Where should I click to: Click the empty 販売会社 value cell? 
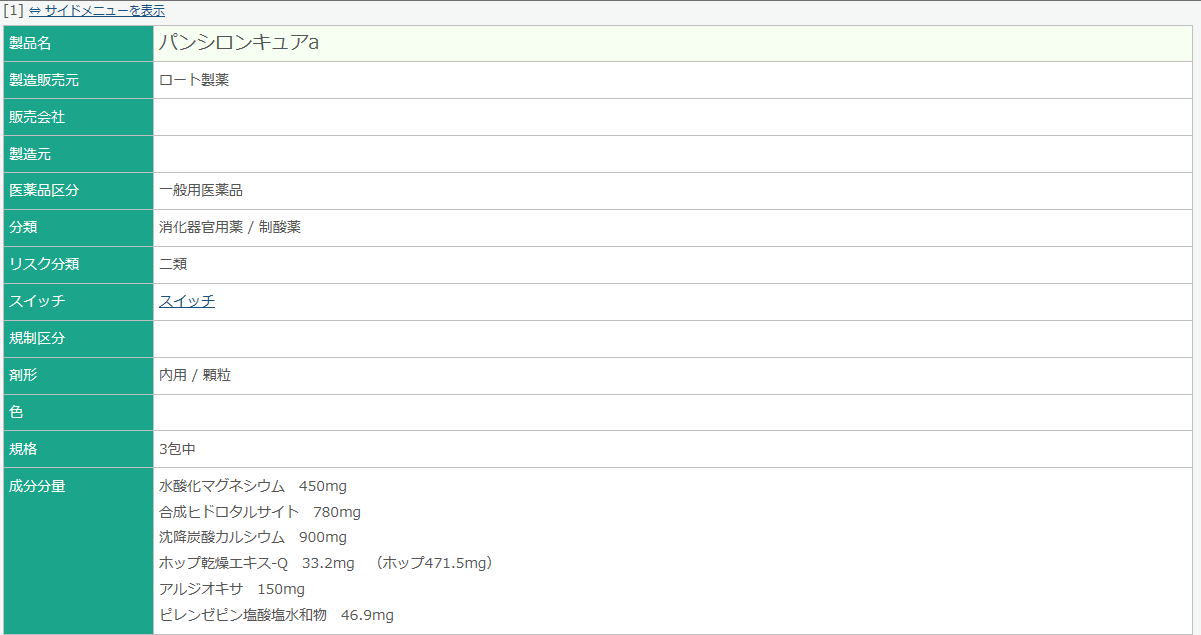pyautogui.click(x=673, y=117)
